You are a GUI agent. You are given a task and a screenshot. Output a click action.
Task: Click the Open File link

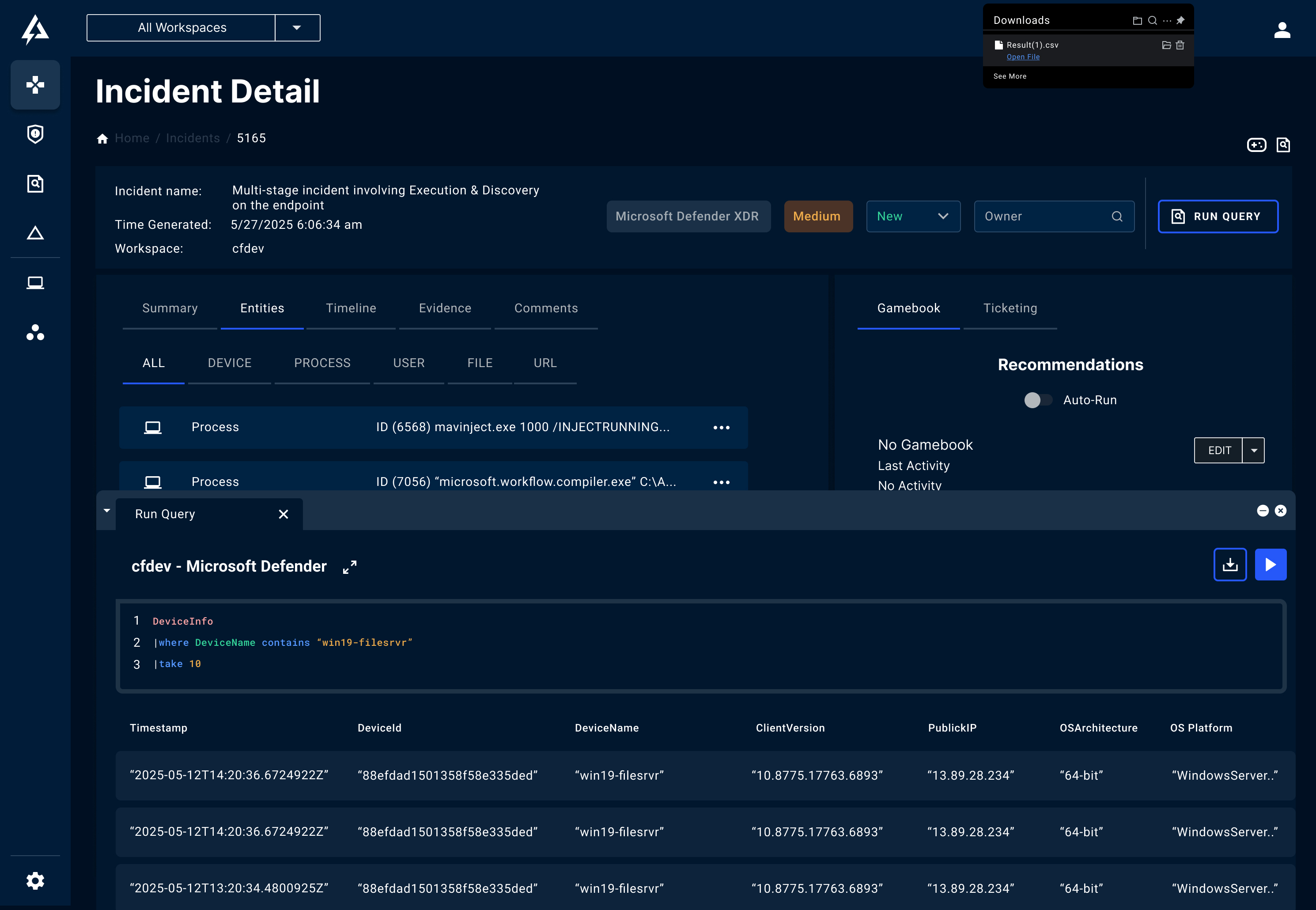pos(1022,57)
